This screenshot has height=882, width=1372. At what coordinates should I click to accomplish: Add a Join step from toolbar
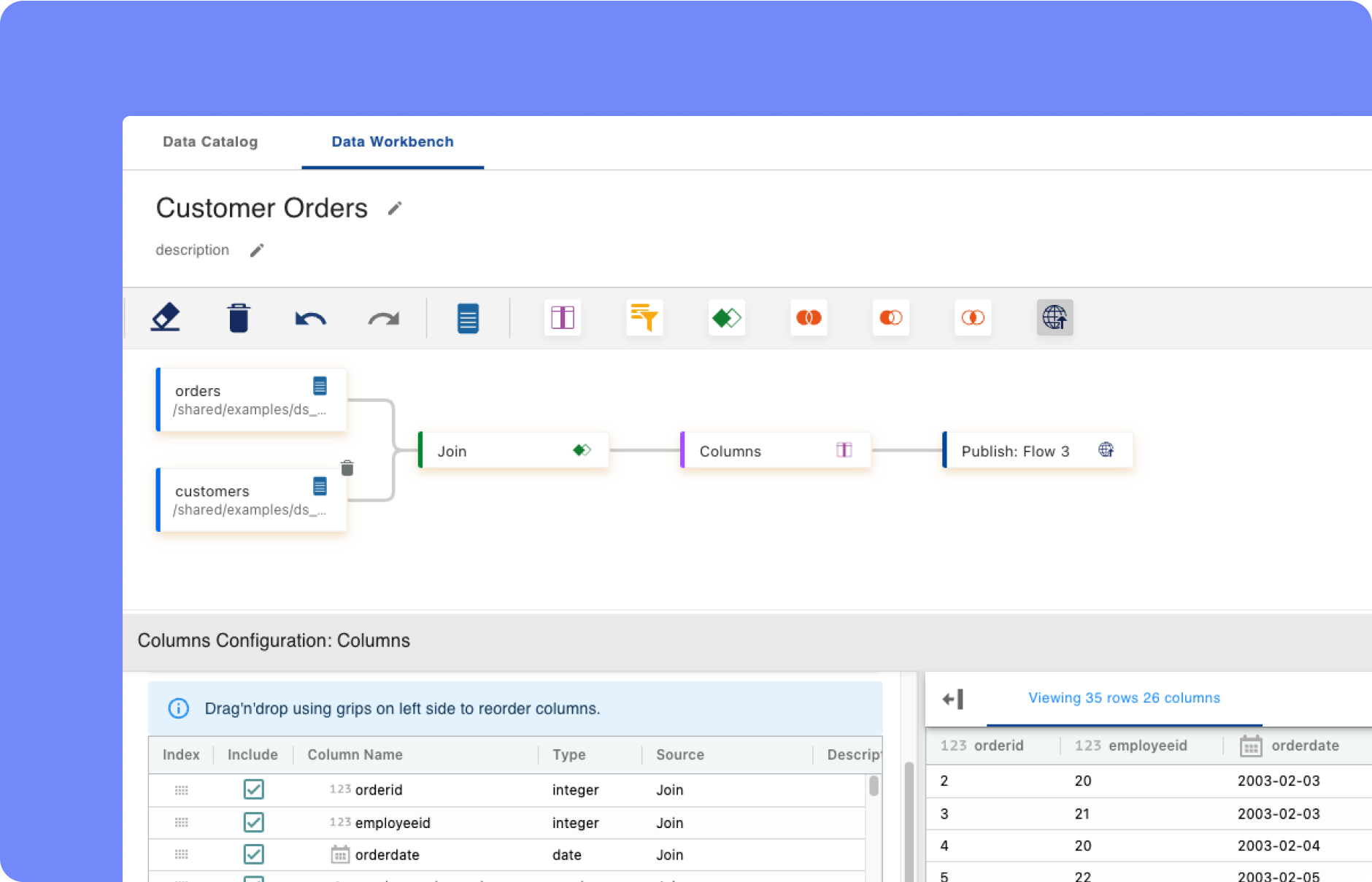coord(726,318)
